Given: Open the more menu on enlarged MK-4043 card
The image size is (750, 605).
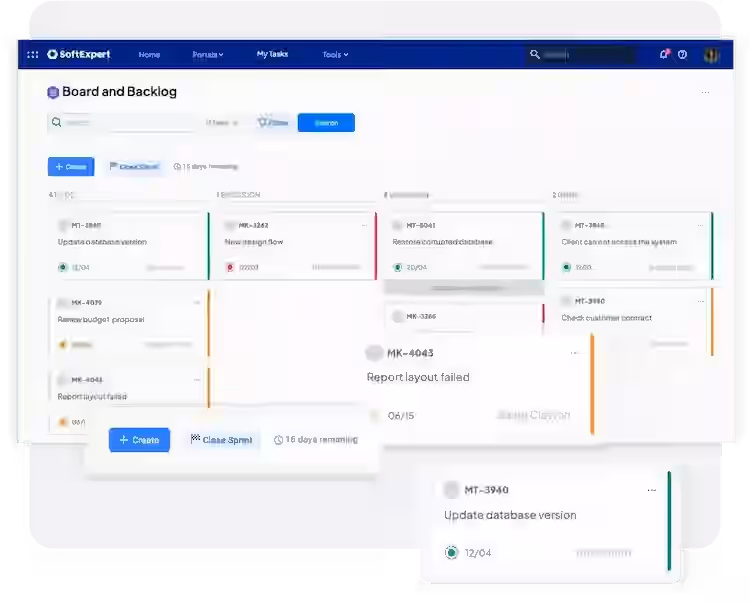Looking at the screenshot, I should 574,353.
